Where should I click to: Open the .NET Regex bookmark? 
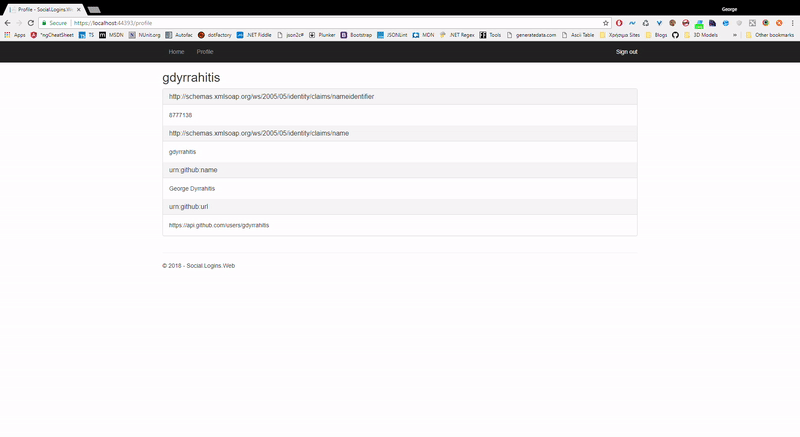coord(457,35)
